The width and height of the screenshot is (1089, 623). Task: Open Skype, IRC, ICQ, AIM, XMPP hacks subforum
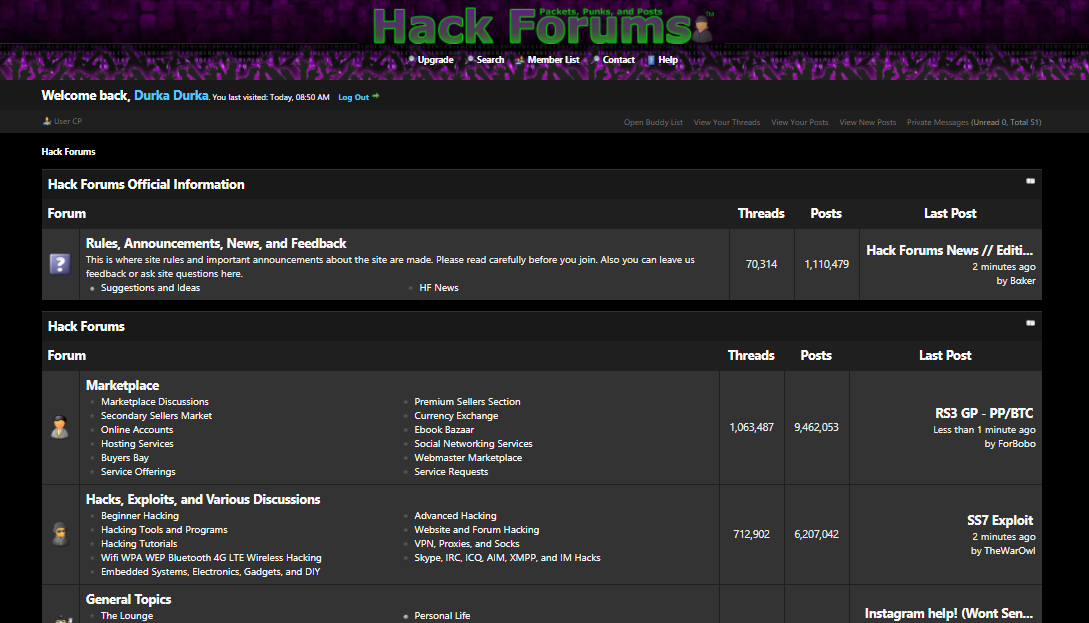click(x=507, y=557)
